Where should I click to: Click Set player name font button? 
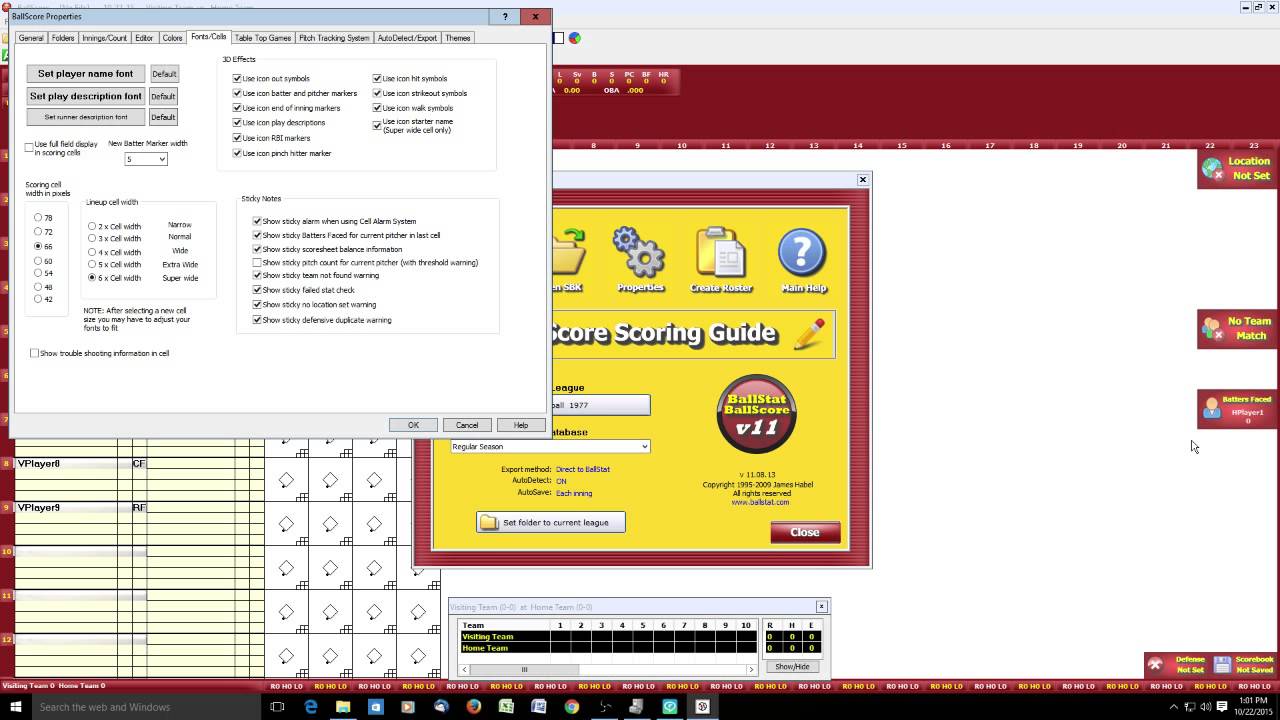click(85, 74)
